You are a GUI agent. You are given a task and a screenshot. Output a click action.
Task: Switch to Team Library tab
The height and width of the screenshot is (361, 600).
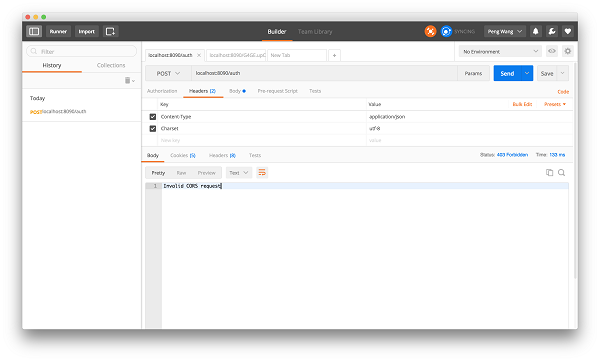click(315, 32)
